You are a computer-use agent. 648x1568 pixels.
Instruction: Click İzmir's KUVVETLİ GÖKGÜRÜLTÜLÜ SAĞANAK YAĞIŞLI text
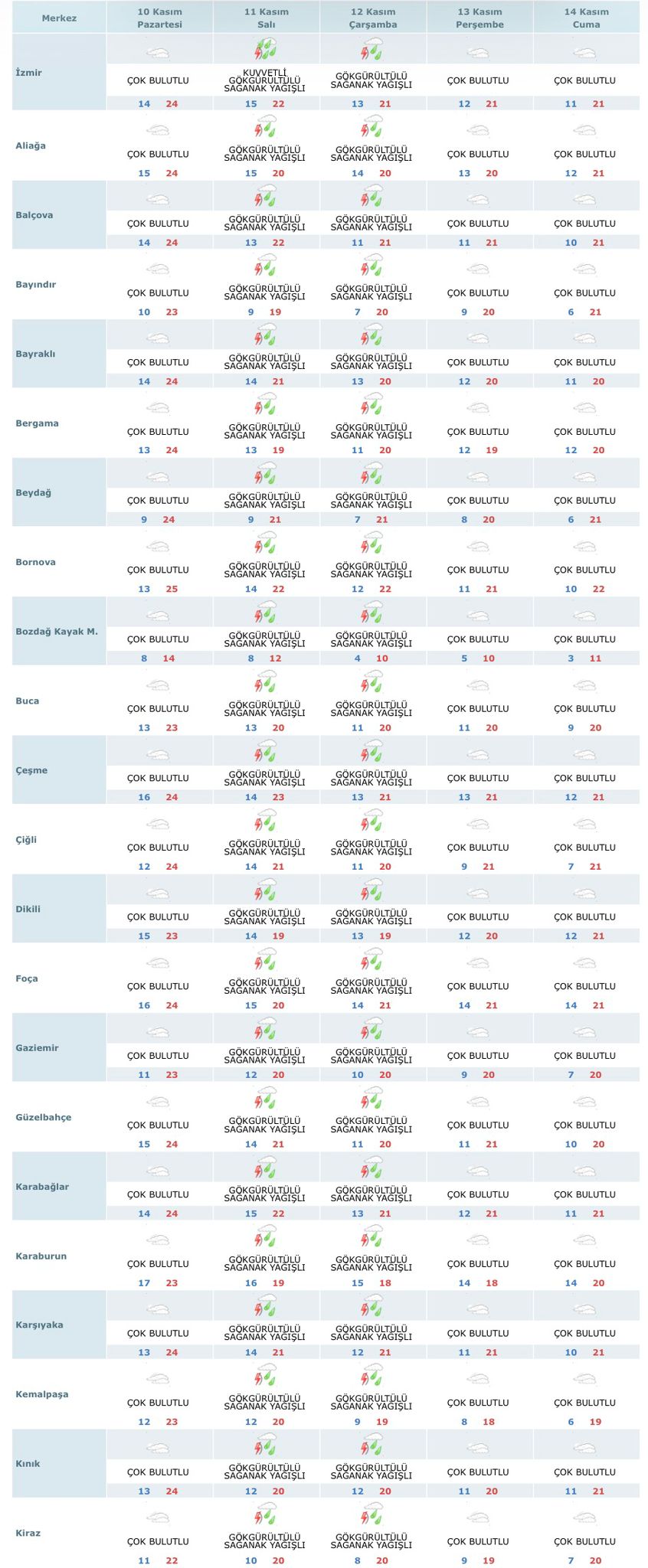(x=265, y=80)
